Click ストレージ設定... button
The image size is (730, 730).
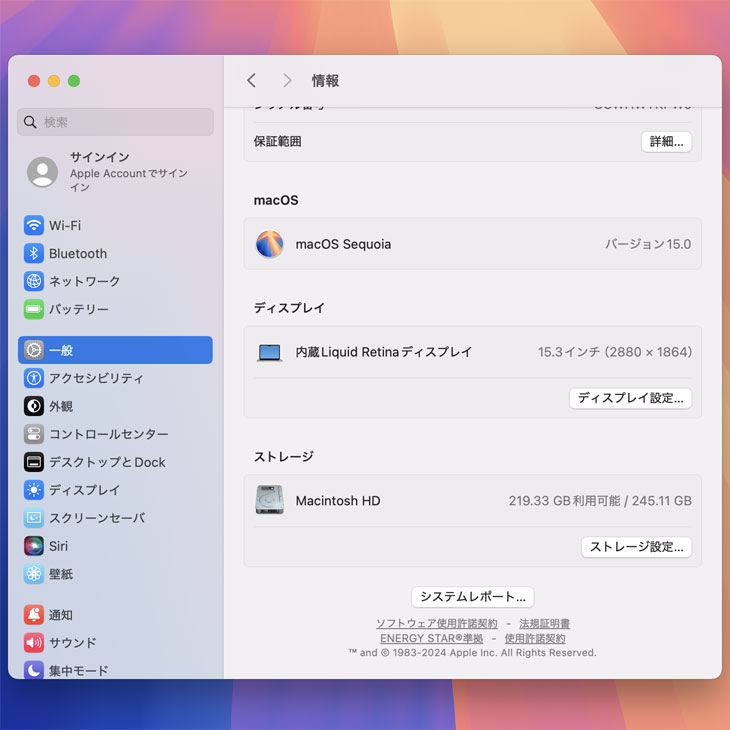click(x=636, y=547)
